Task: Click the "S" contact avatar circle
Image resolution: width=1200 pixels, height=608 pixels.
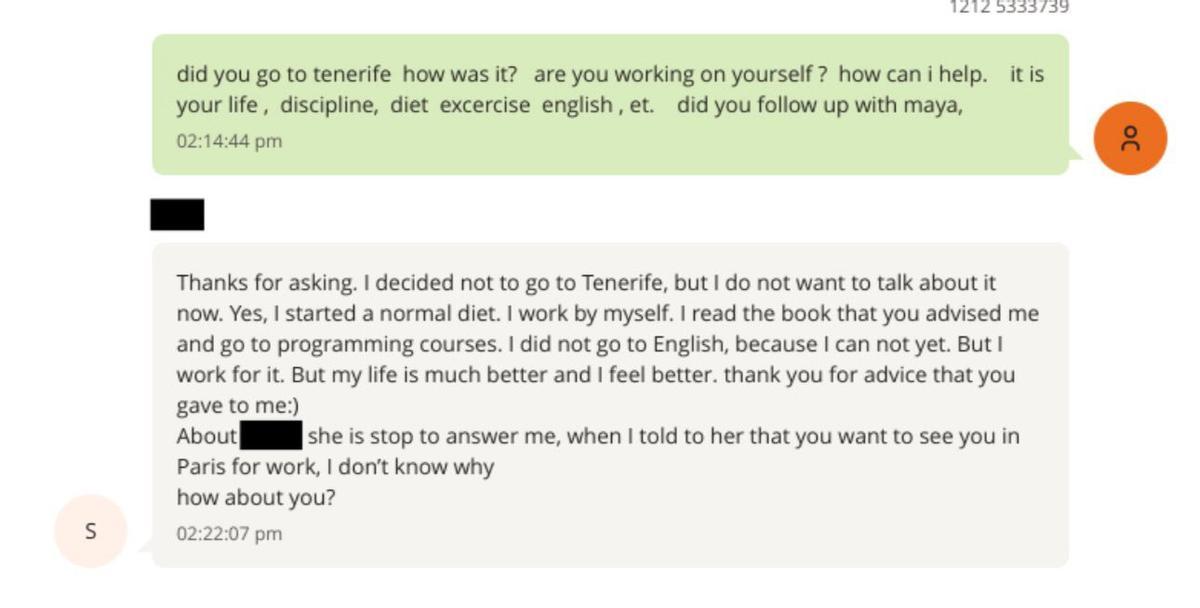Action: 91,531
